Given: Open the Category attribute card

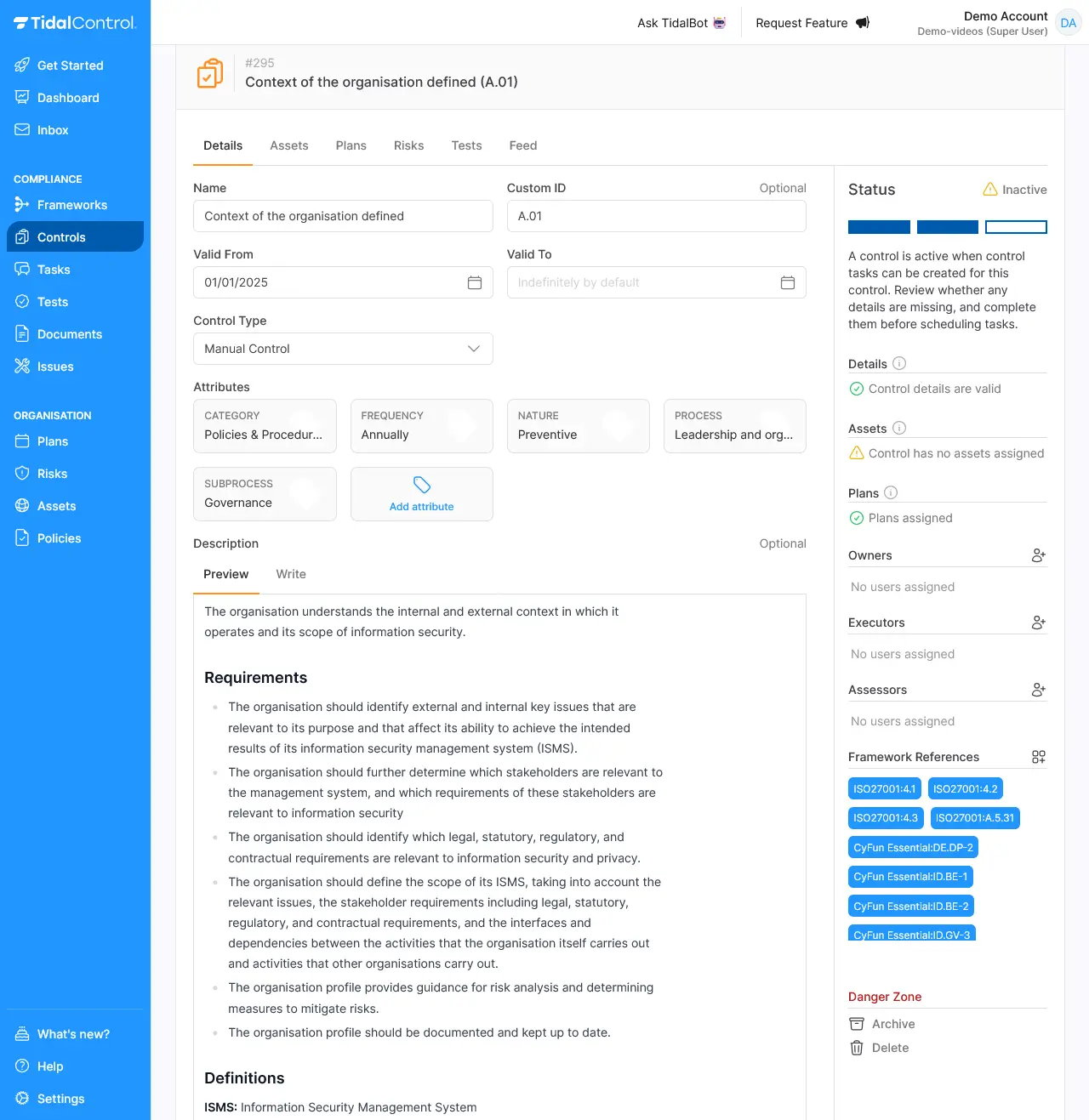Looking at the screenshot, I should click(x=265, y=426).
